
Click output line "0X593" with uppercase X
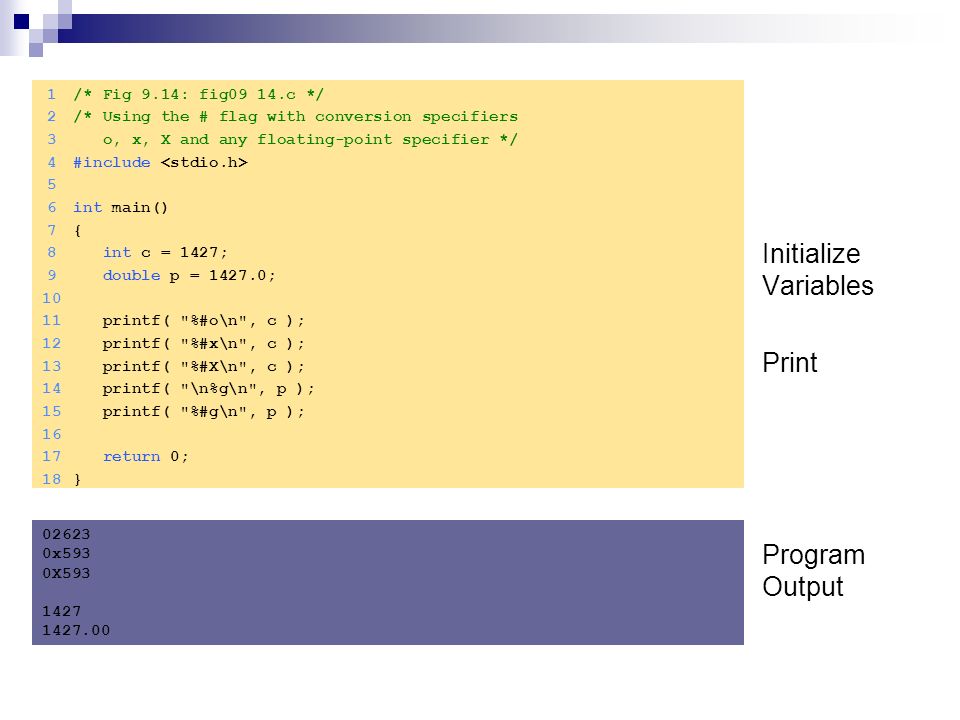(66, 574)
